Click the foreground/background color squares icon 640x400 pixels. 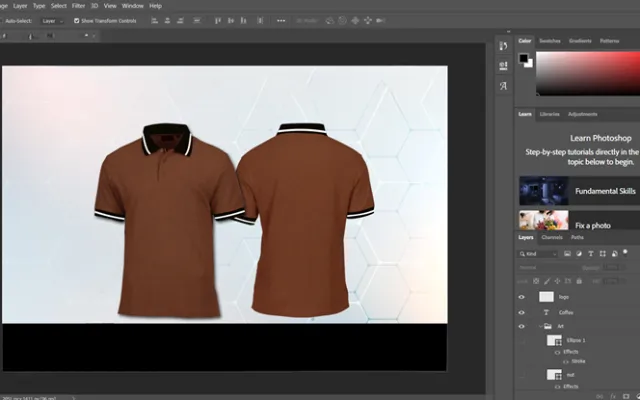[x=524, y=61]
